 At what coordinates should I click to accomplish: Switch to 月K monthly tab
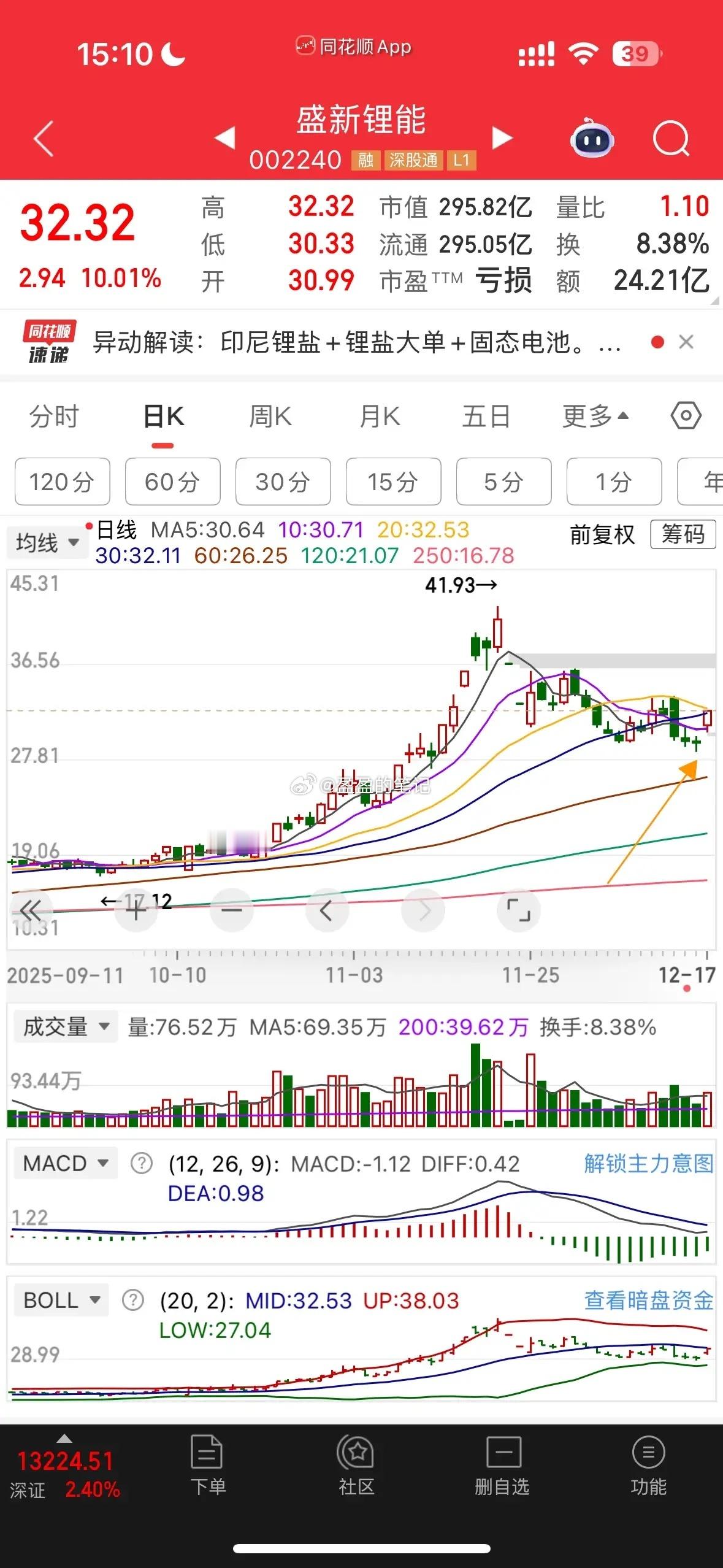380,417
